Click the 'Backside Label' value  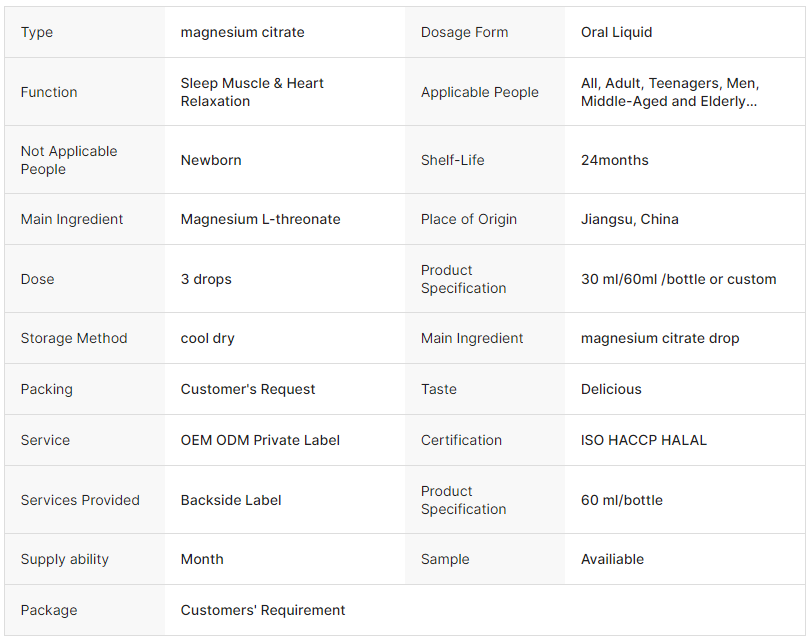231,500
